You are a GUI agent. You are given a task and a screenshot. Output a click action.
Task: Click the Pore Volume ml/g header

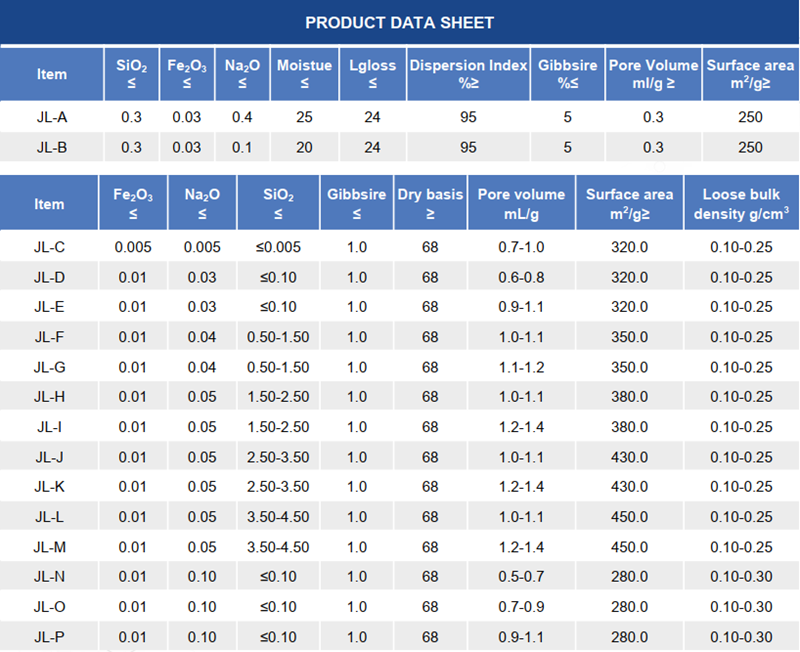[653, 74]
